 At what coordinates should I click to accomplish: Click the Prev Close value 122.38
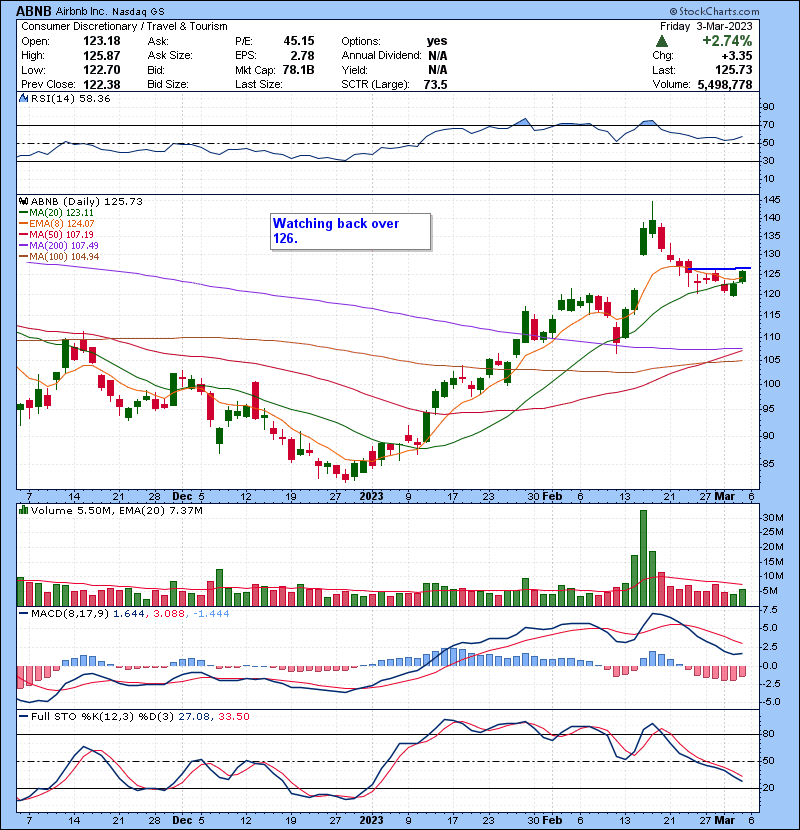[x=102, y=85]
